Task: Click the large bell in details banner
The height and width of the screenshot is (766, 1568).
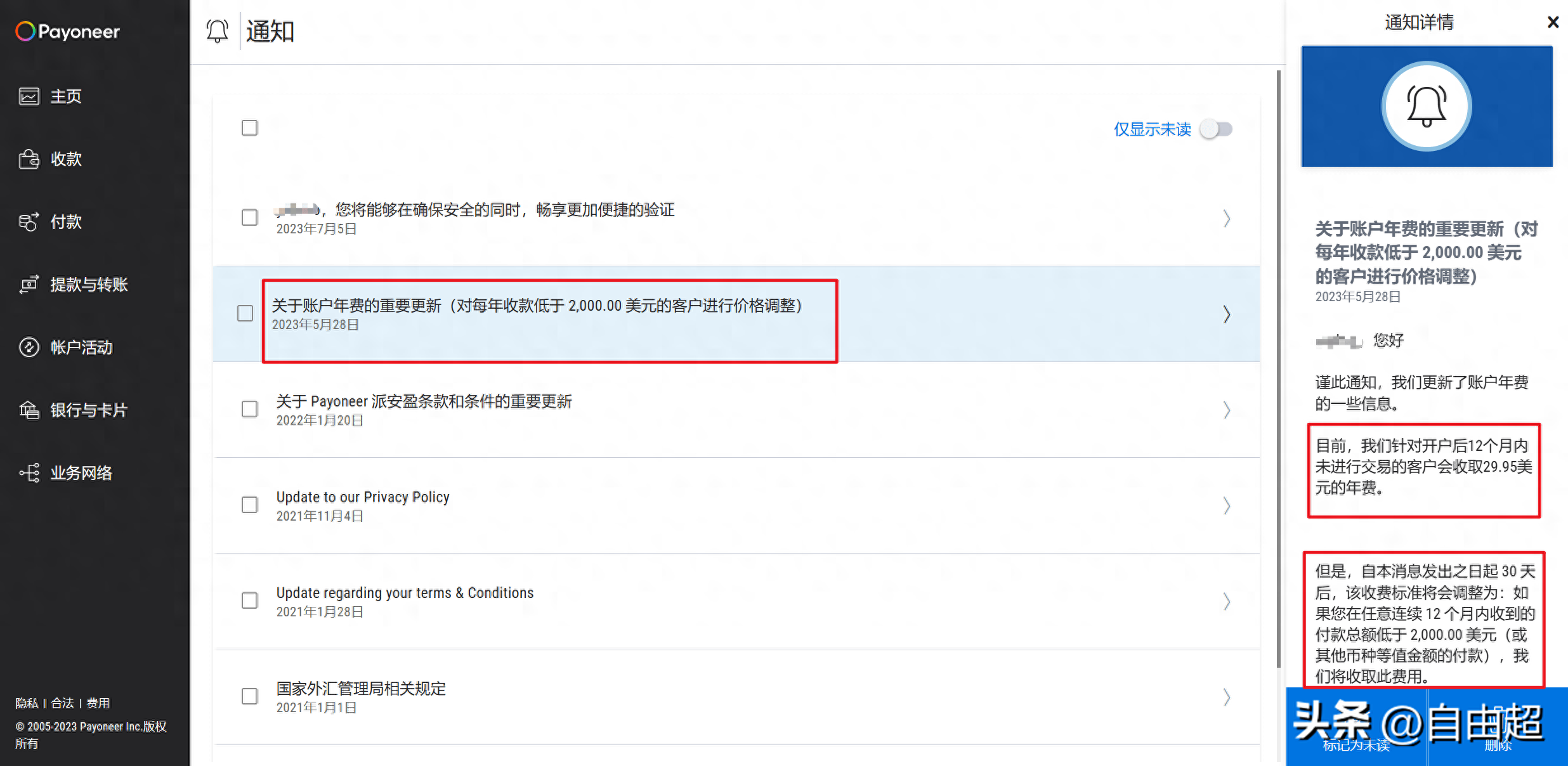Action: click(x=1427, y=106)
